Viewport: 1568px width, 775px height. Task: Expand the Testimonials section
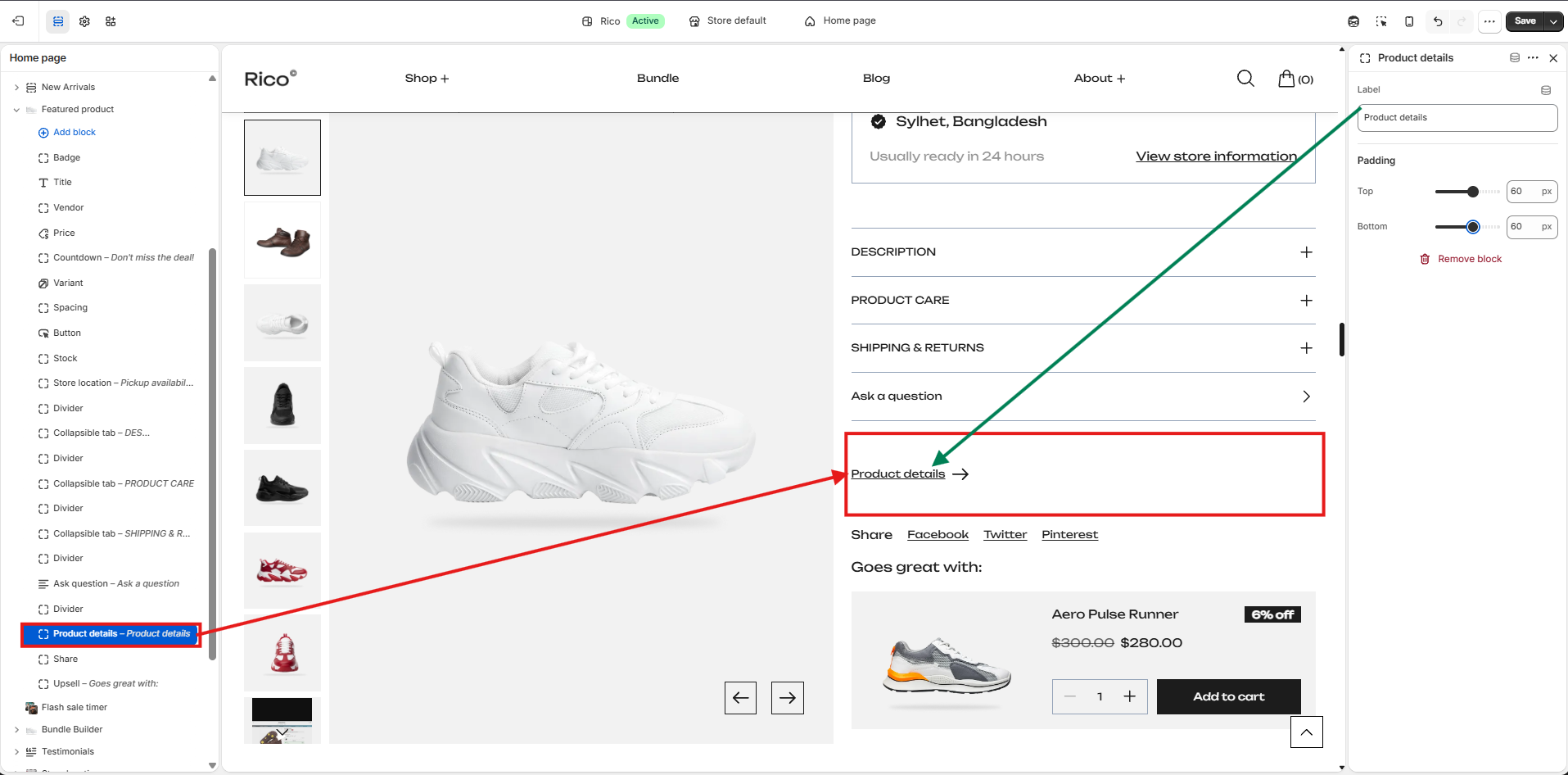[x=16, y=752]
